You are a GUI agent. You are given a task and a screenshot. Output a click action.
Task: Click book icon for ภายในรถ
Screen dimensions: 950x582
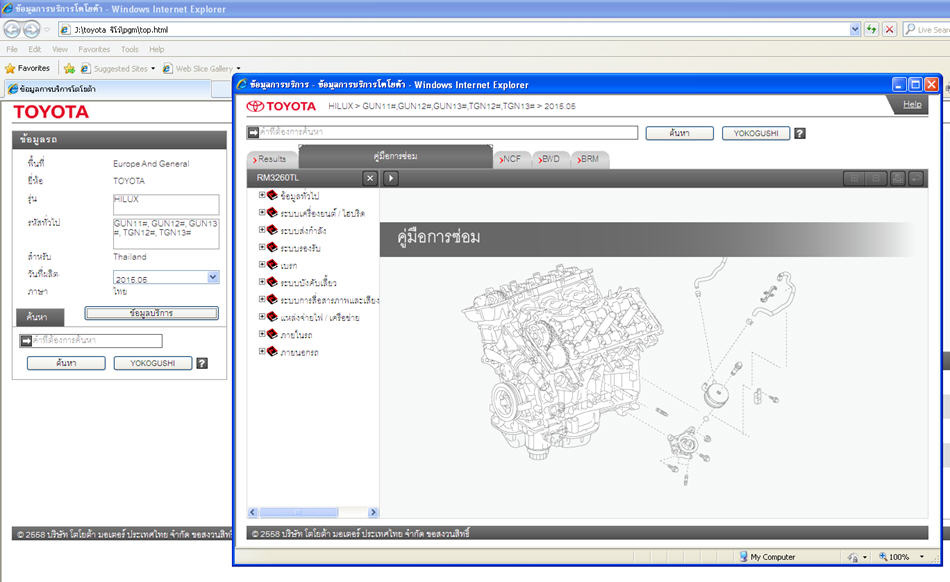272,334
